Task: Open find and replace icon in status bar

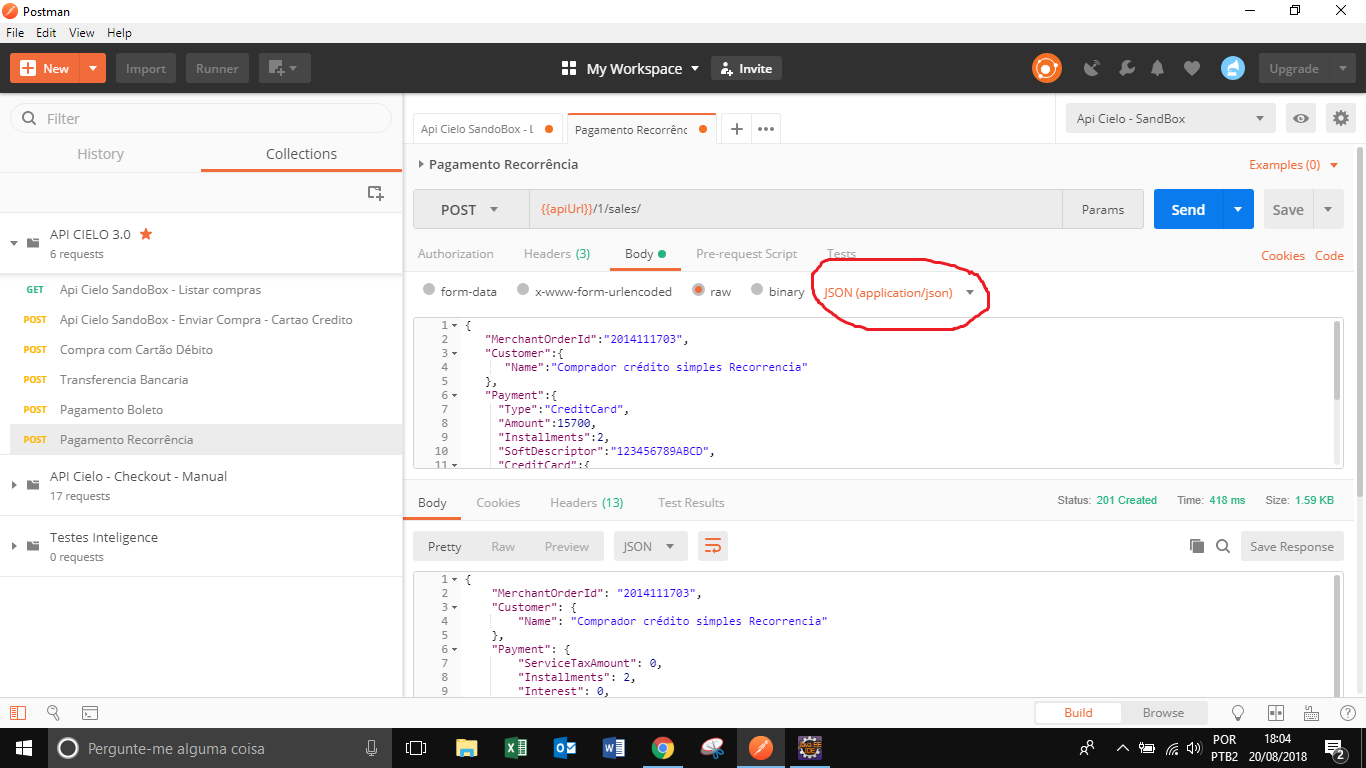Action: [x=53, y=713]
